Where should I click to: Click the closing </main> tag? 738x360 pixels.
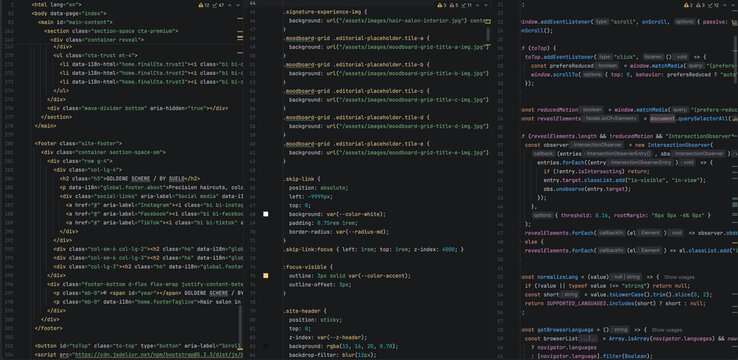(45, 126)
